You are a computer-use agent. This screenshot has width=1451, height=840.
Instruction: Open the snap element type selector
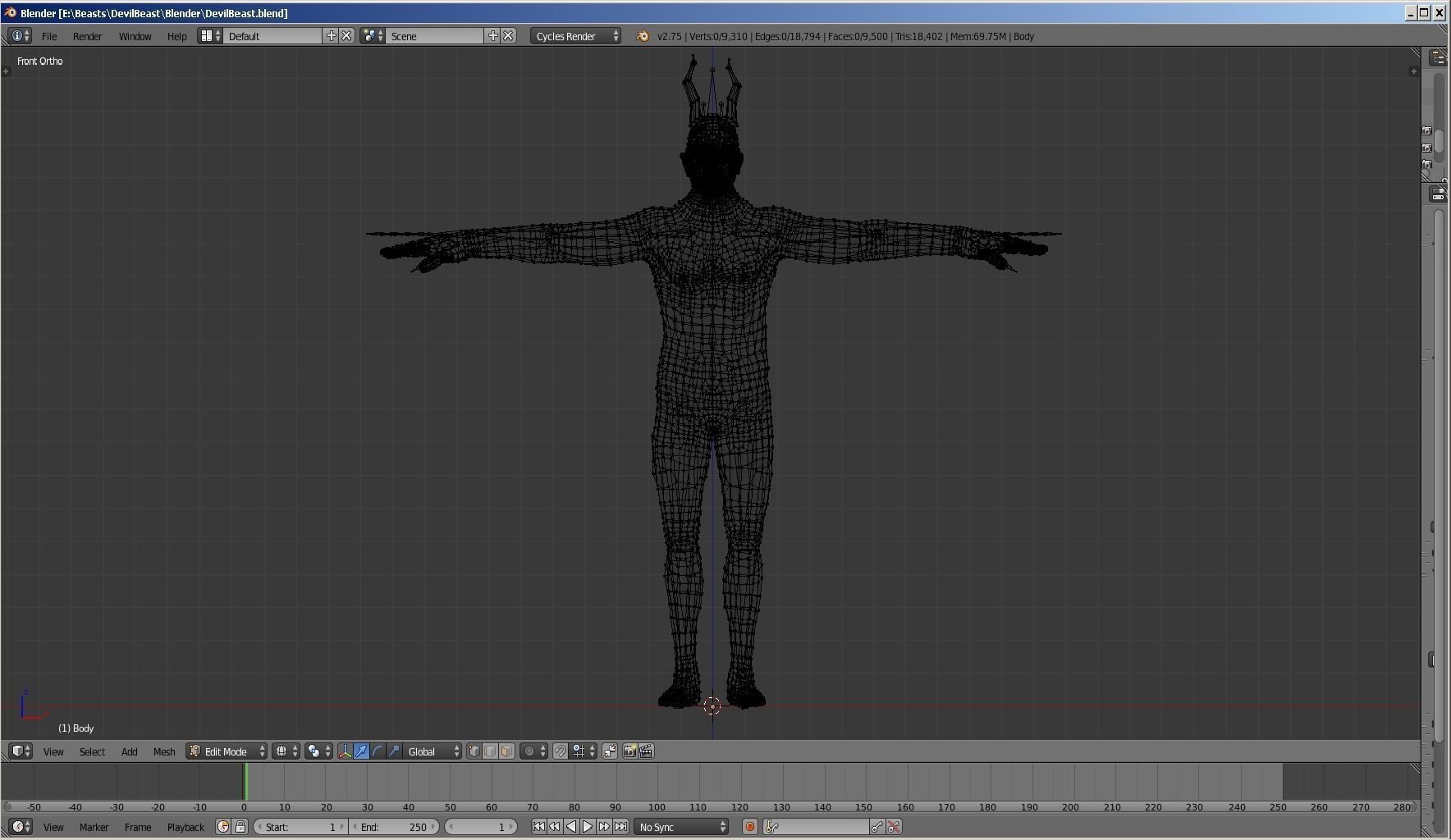click(x=584, y=751)
